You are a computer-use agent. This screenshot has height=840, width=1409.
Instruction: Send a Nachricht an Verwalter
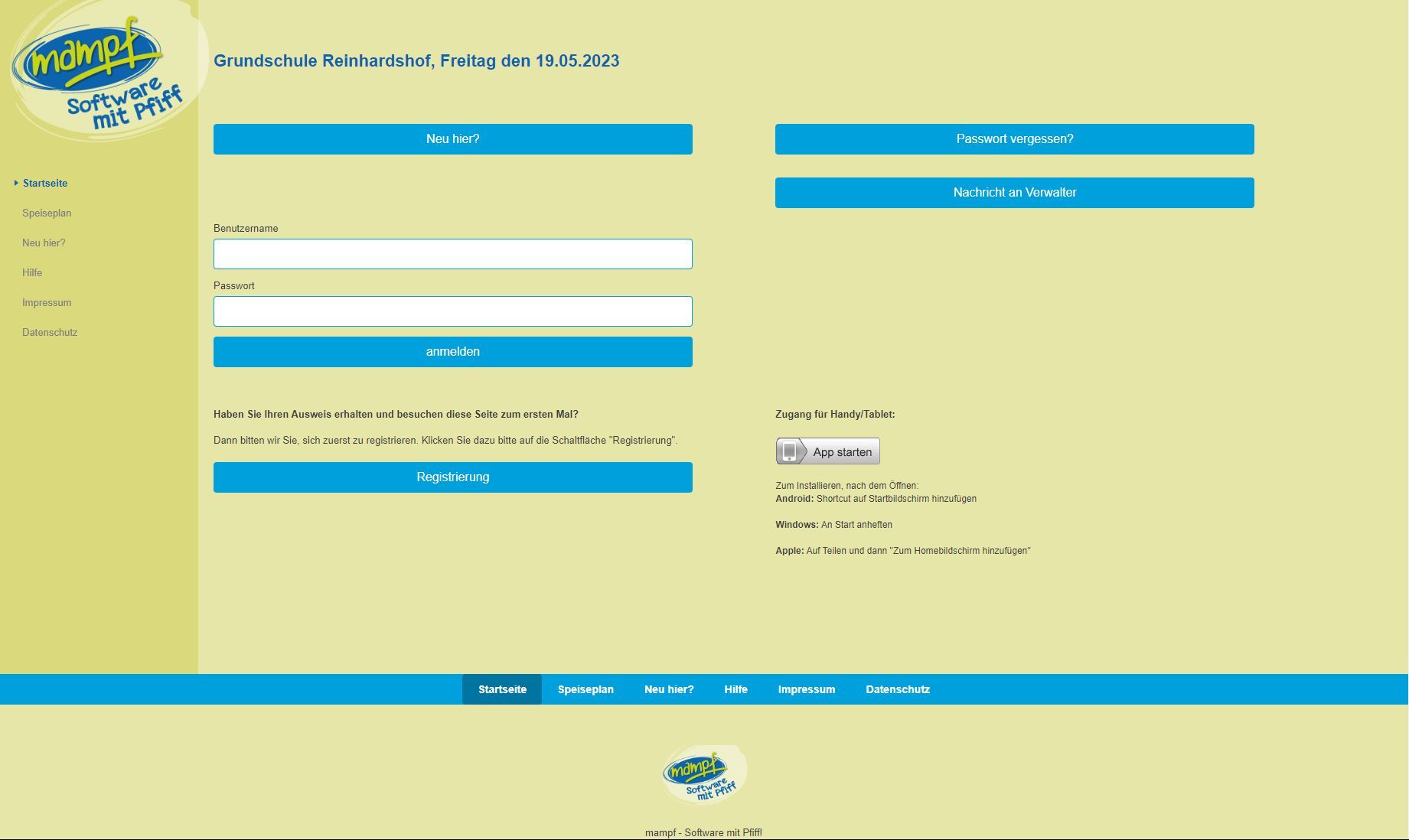click(1014, 192)
